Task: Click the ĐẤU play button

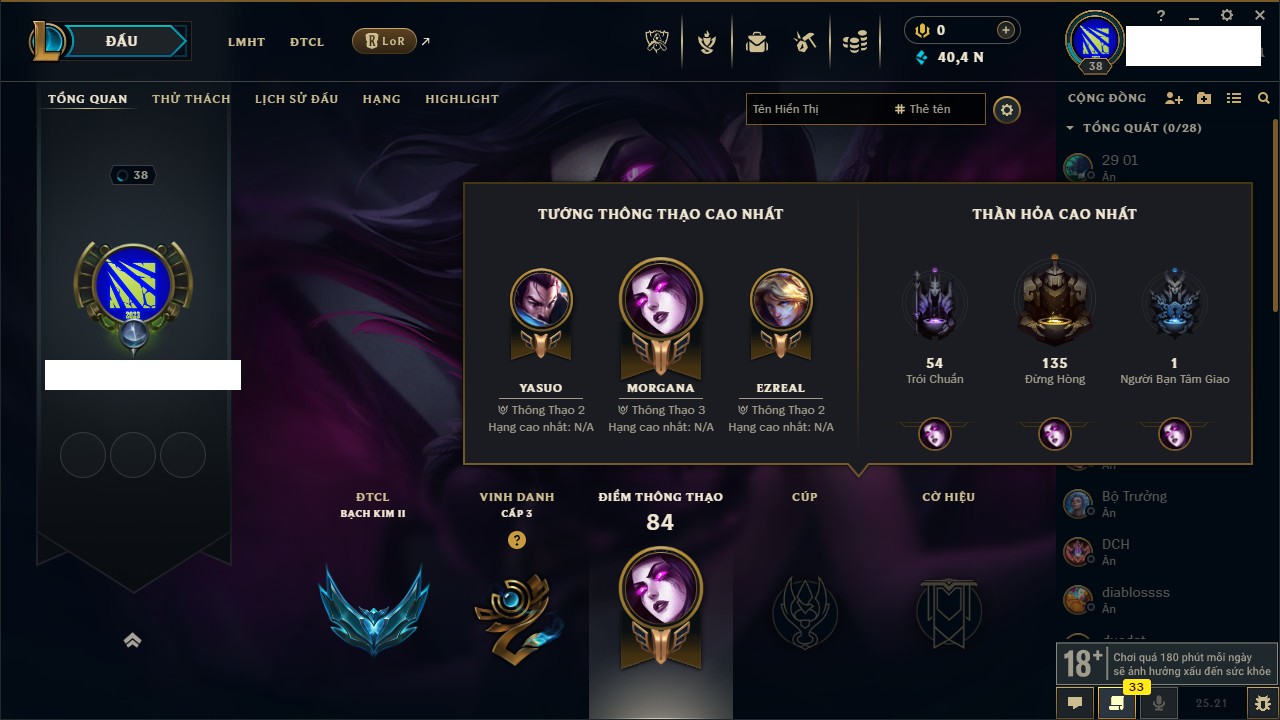Action: click(x=120, y=41)
